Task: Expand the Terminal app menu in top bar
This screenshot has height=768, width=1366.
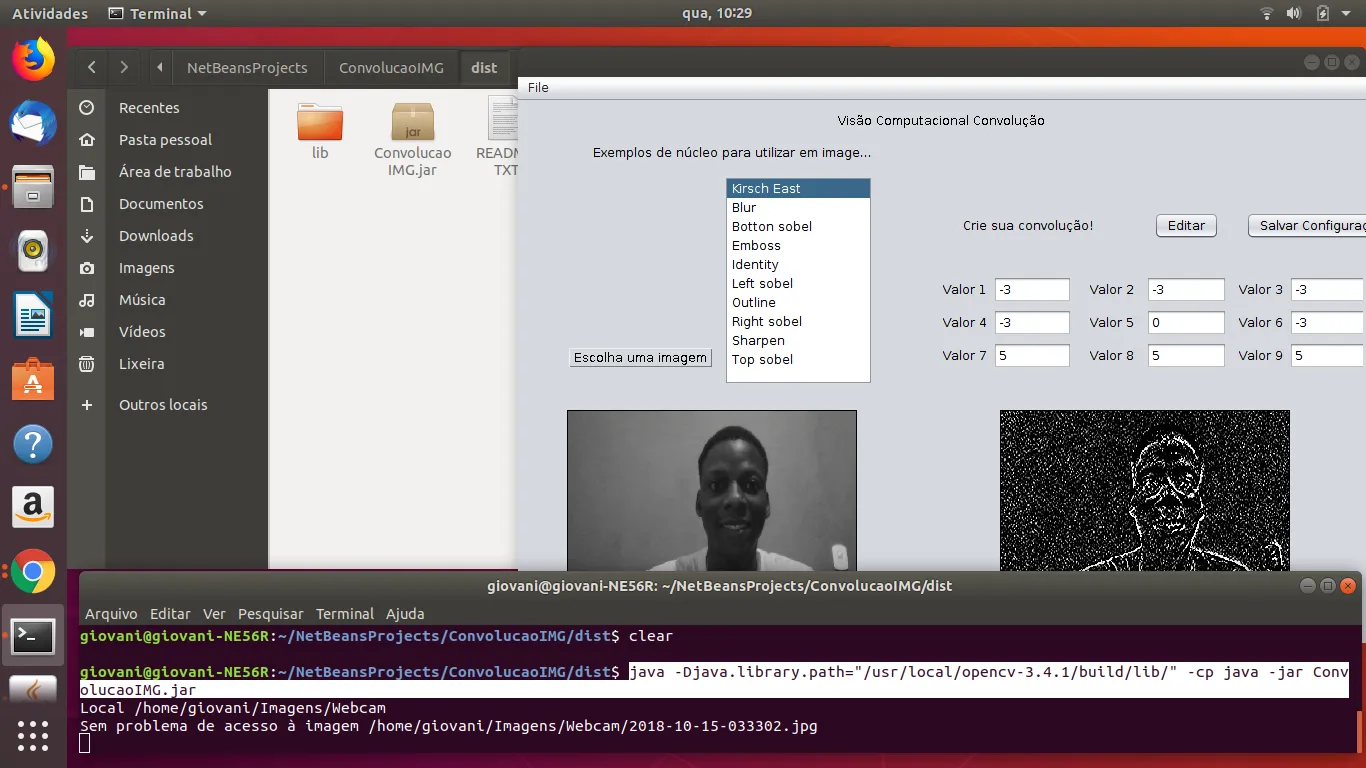Action: point(157,14)
